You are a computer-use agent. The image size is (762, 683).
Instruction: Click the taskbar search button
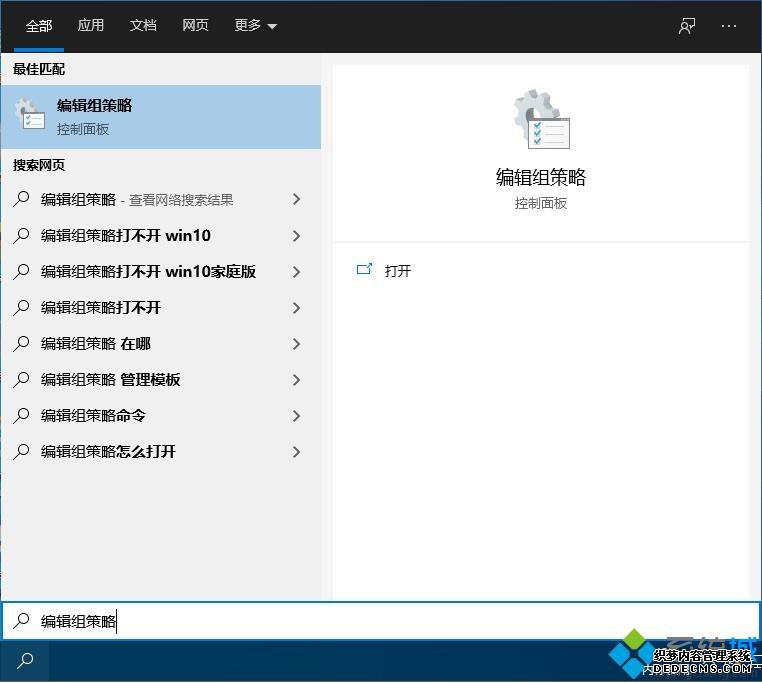[x=25, y=661]
